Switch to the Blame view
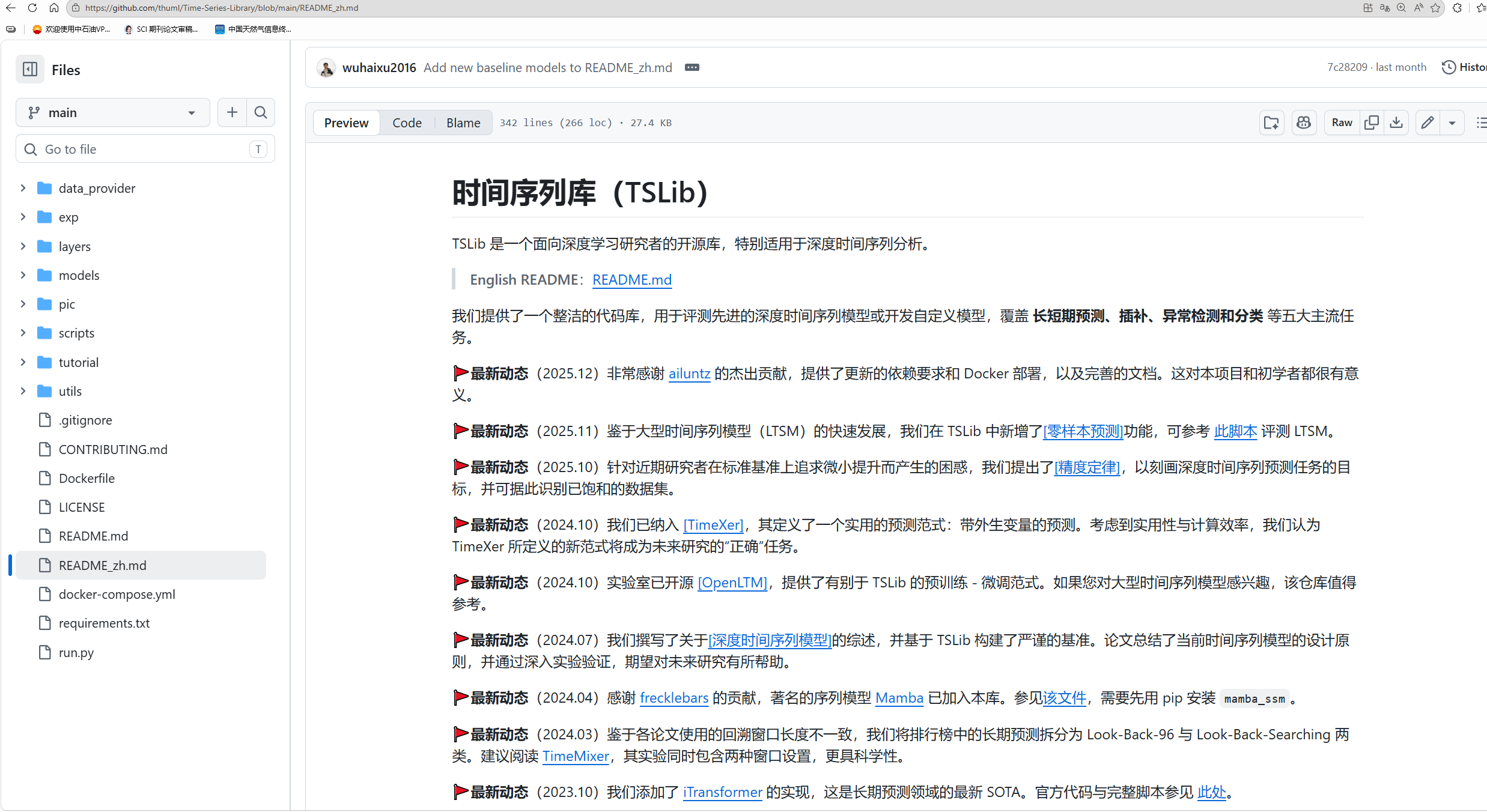 pos(463,123)
